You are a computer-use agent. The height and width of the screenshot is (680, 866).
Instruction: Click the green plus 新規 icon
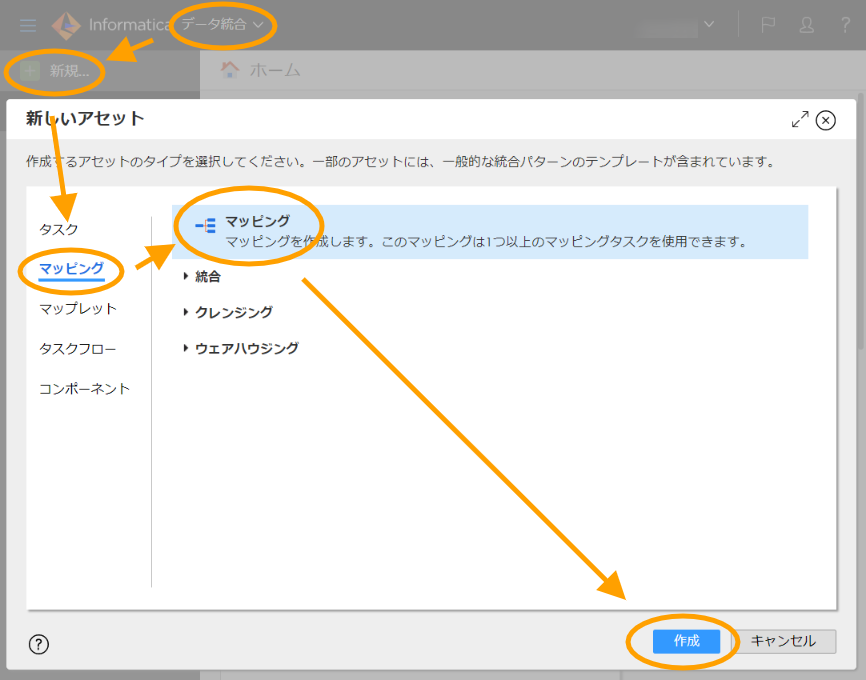[30, 71]
